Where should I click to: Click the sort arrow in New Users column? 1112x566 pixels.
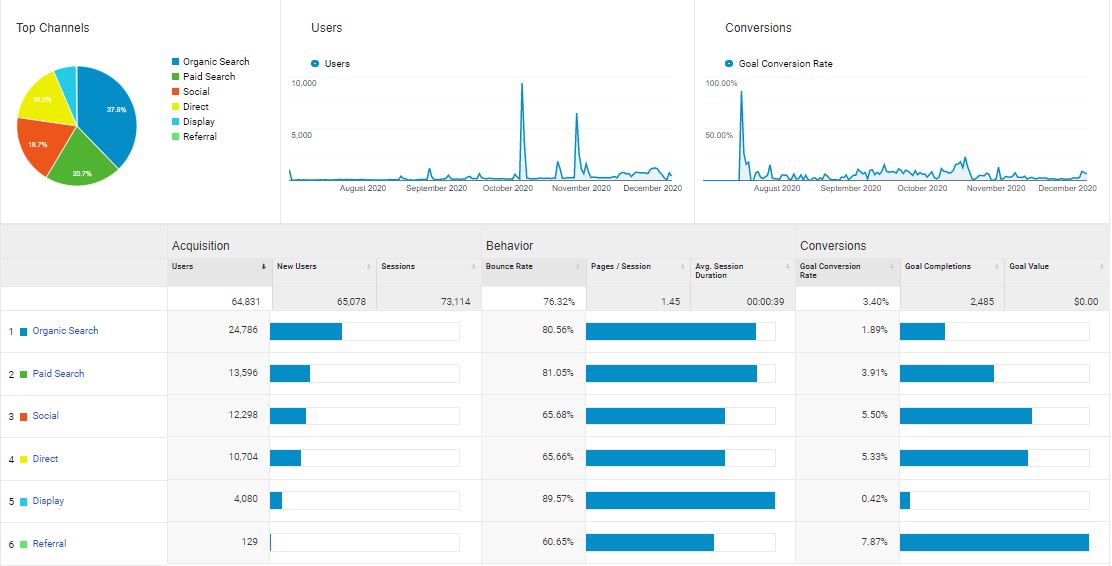tap(369, 267)
